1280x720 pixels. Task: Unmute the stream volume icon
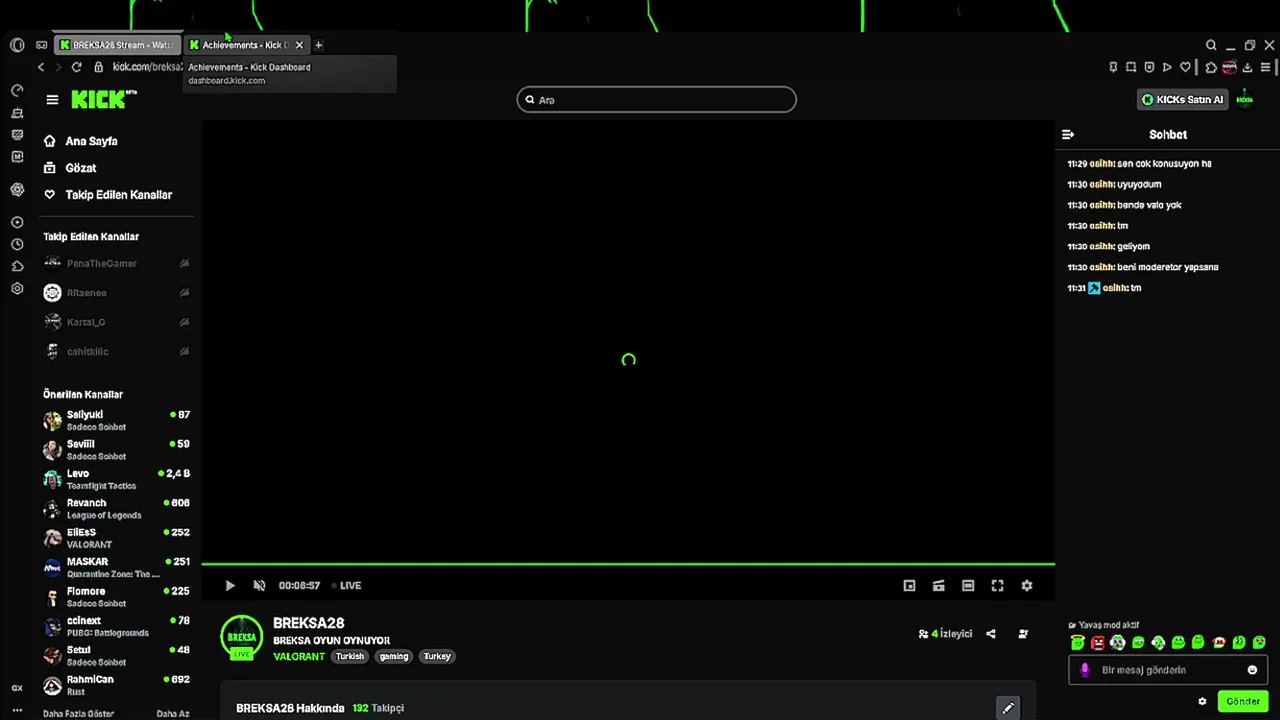[259, 586]
